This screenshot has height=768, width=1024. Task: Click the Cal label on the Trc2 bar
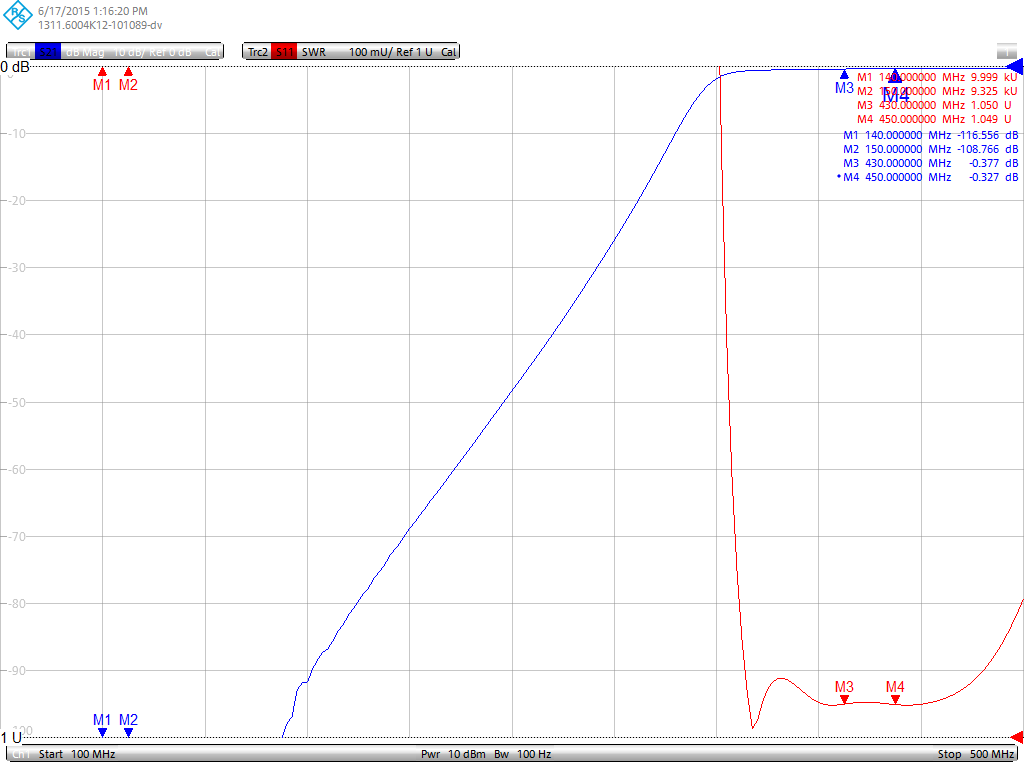(449, 52)
